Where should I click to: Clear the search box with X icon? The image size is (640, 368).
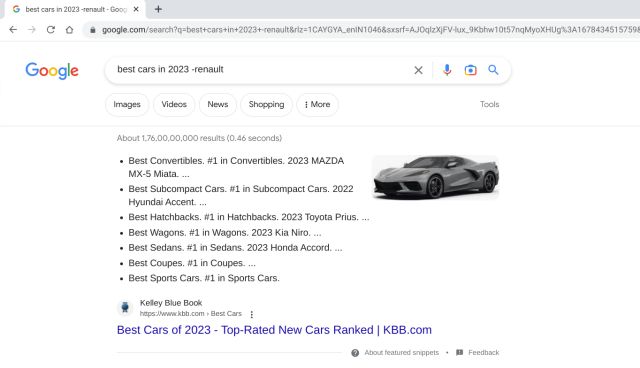click(418, 70)
